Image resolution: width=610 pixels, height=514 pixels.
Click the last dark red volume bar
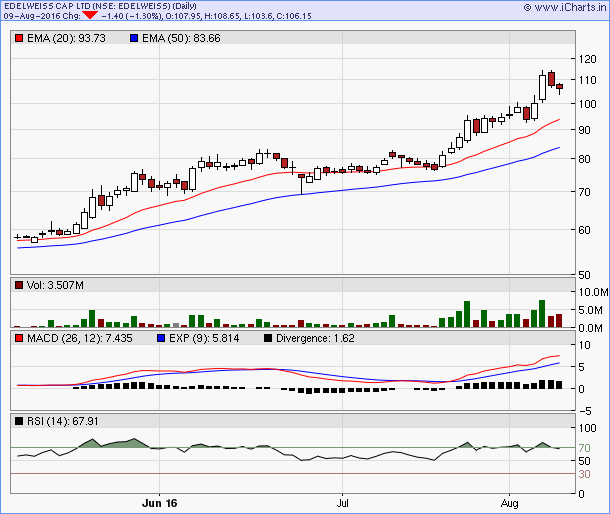[559, 320]
